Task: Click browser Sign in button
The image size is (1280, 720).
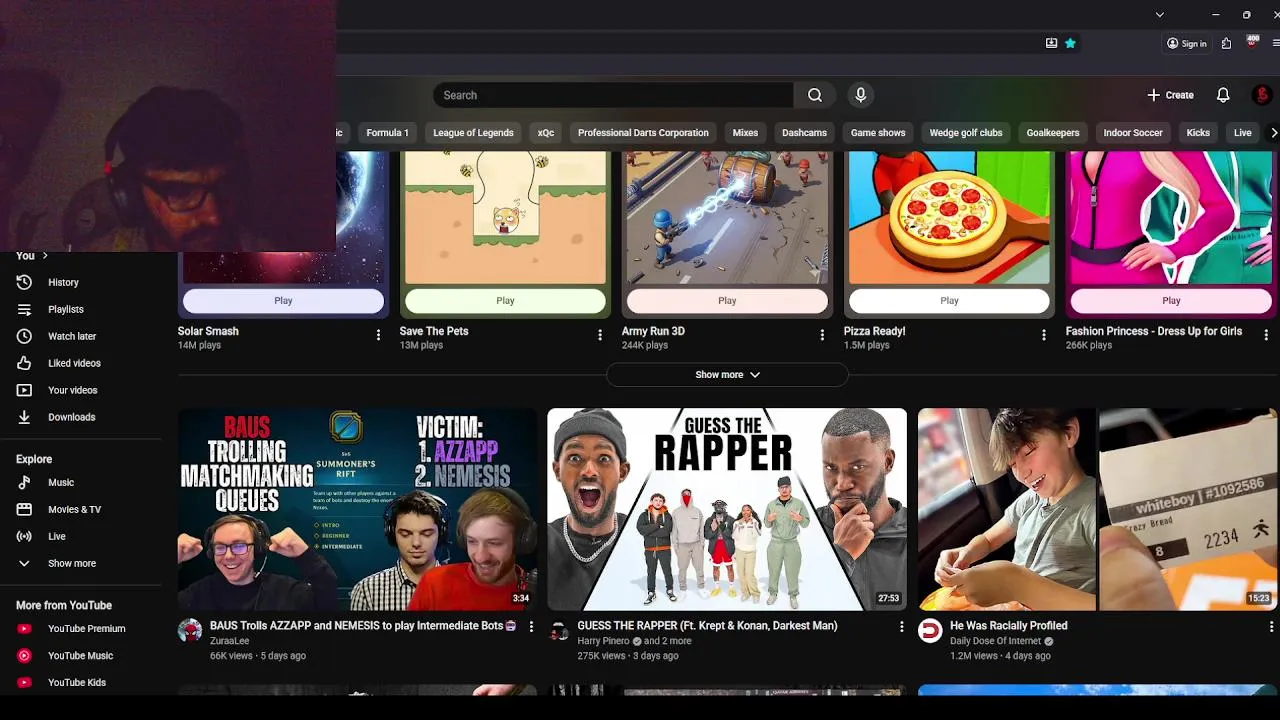Action: coord(1186,44)
